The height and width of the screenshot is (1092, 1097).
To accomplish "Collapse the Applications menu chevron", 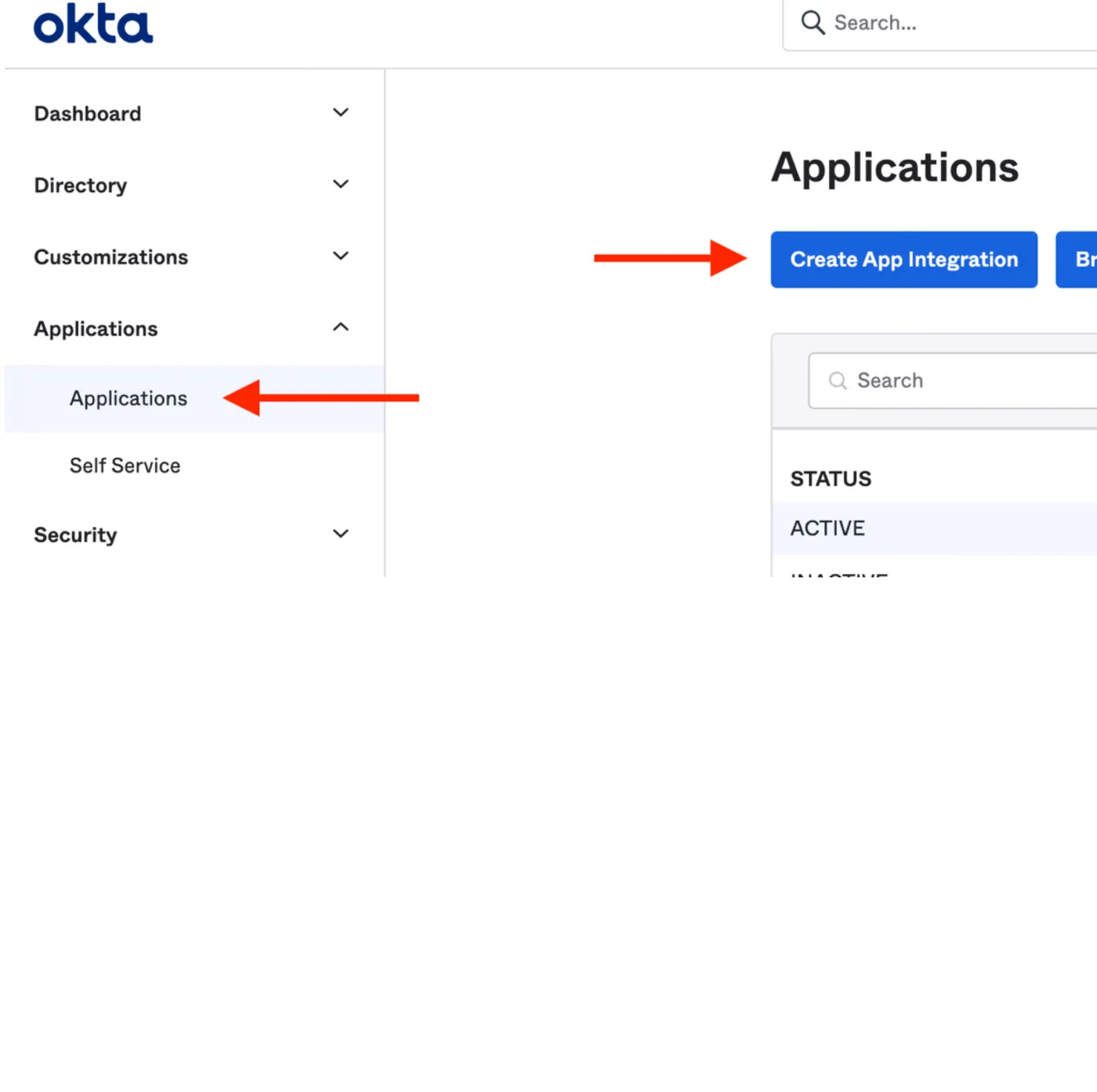I will point(340,327).
